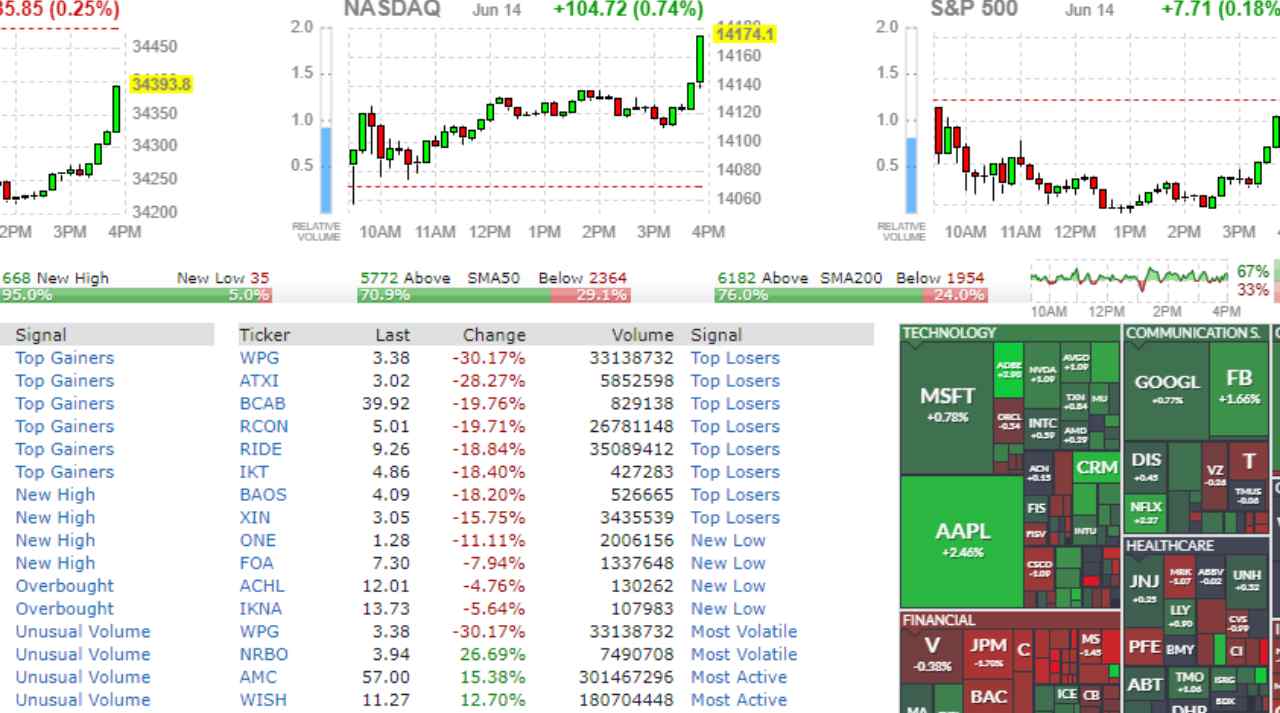Click the Visa V tile in the heatmap
This screenshot has height=713, width=1280.
coord(932,656)
